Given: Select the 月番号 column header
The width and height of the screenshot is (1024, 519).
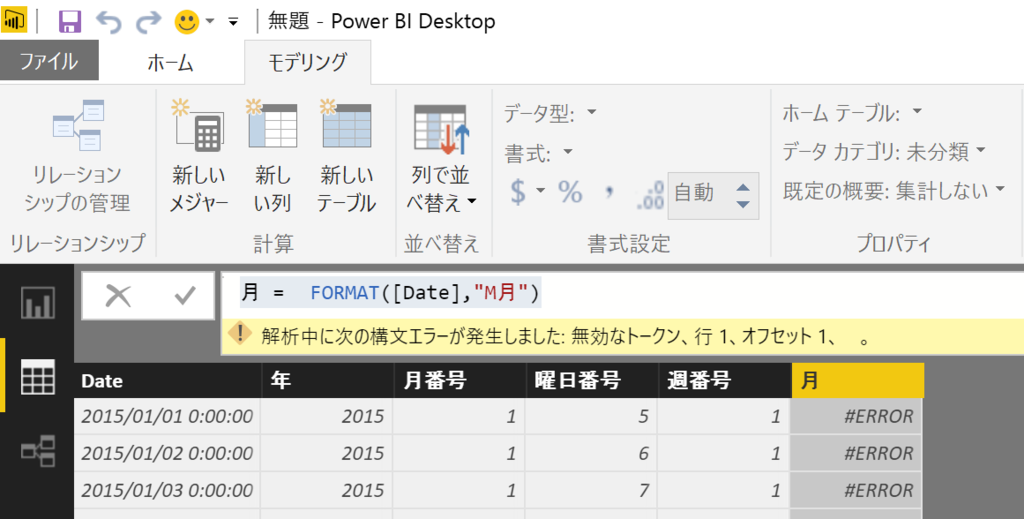Looking at the screenshot, I should pos(459,381).
